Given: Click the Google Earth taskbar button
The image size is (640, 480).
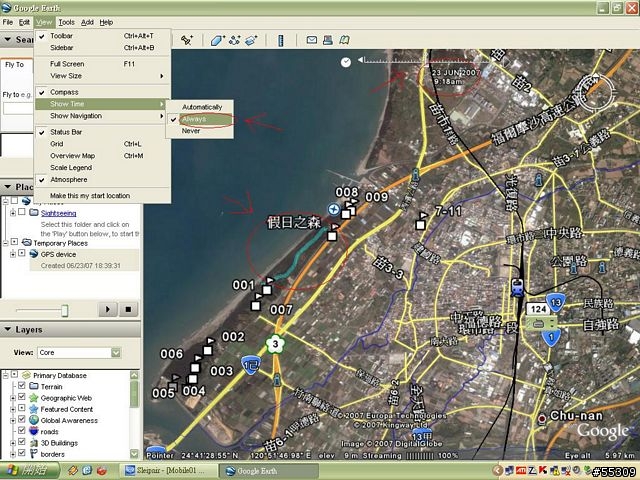Looking at the screenshot, I should (269, 471).
